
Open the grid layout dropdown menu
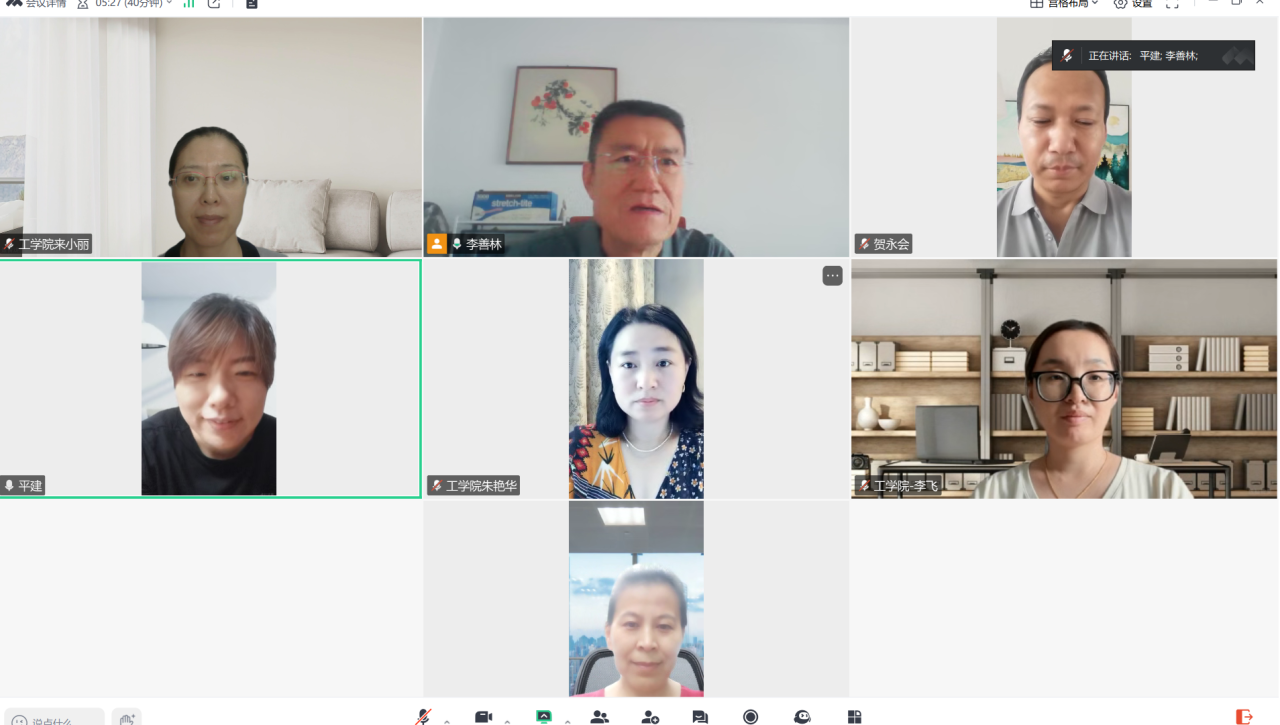click(x=1065, y=4)
